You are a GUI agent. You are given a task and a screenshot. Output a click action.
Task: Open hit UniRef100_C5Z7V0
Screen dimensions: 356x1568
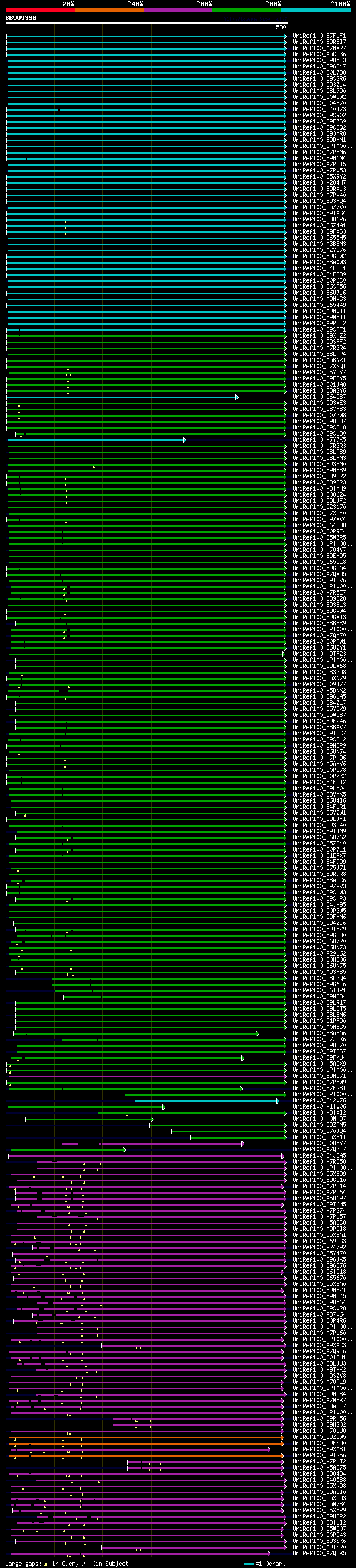click(319, 207)
